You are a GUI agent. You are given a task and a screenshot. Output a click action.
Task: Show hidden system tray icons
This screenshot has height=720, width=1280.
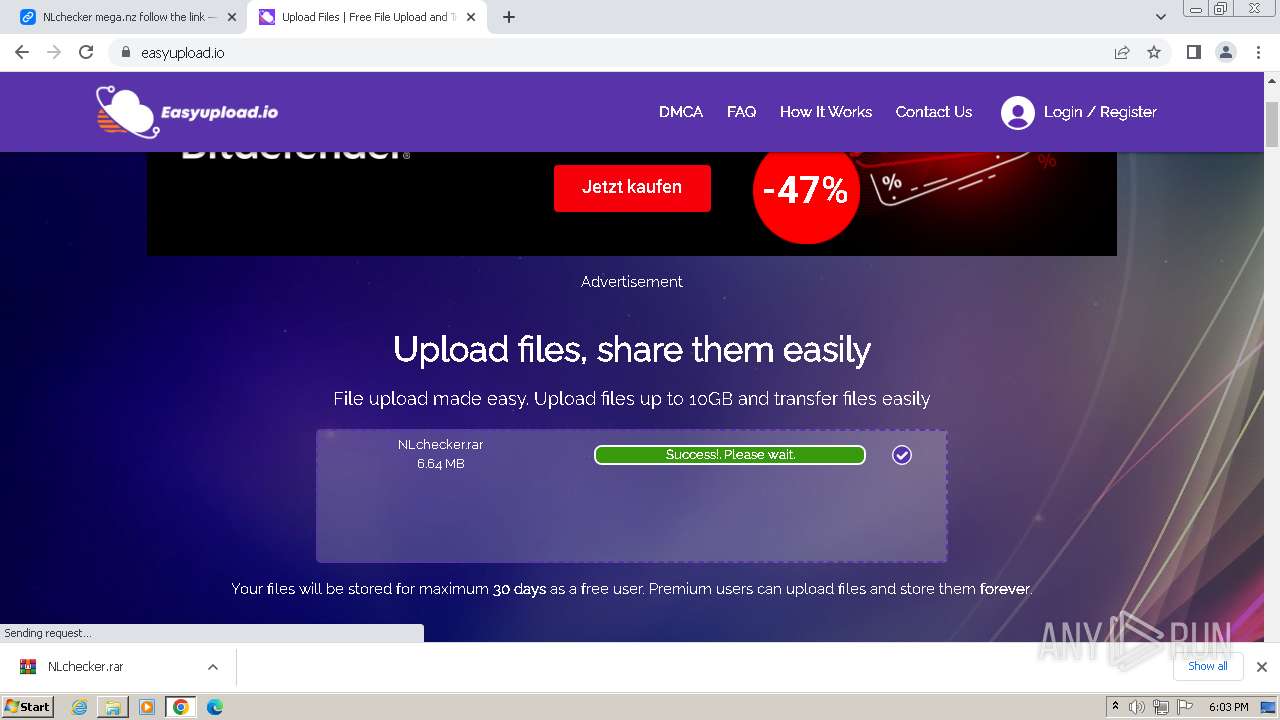(1115, 707)
